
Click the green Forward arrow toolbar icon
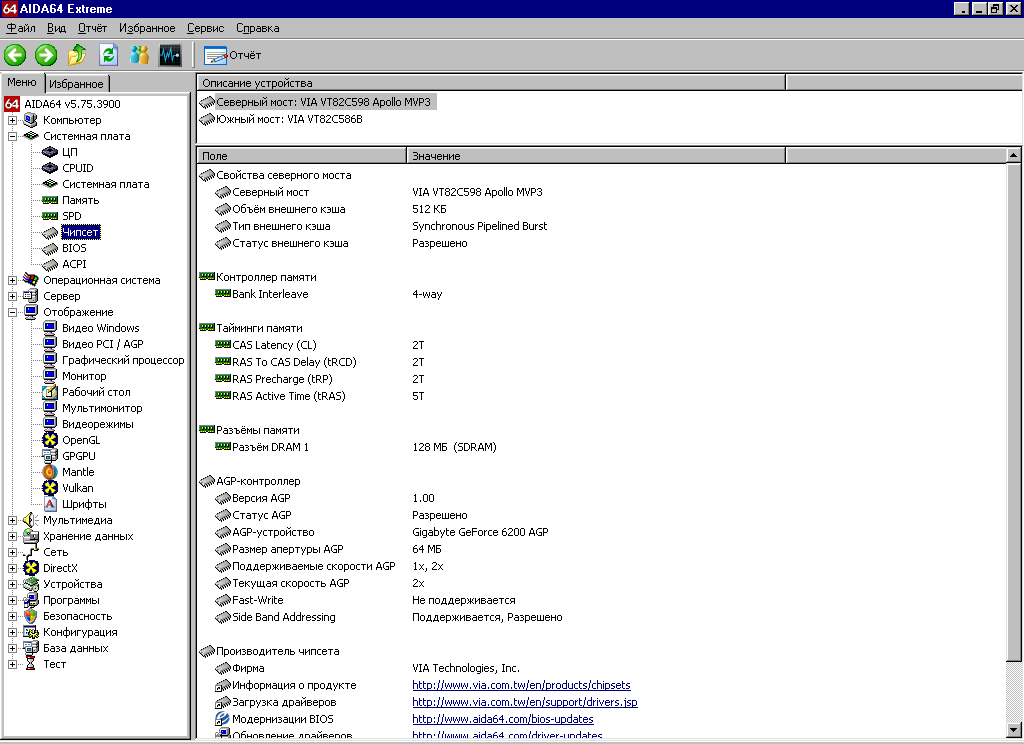pos(46,55)
